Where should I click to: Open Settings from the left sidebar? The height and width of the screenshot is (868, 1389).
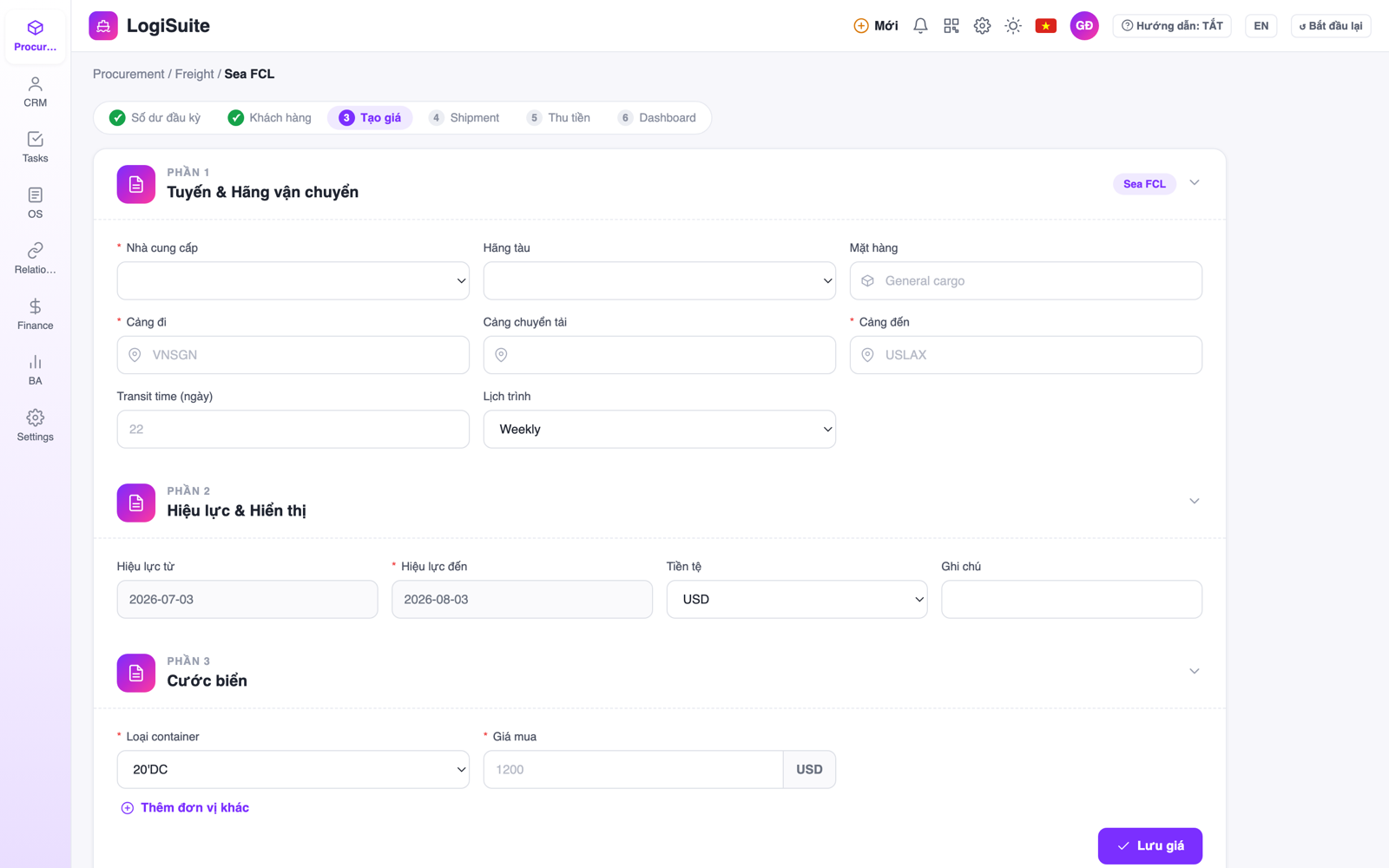tap(35, 425)
